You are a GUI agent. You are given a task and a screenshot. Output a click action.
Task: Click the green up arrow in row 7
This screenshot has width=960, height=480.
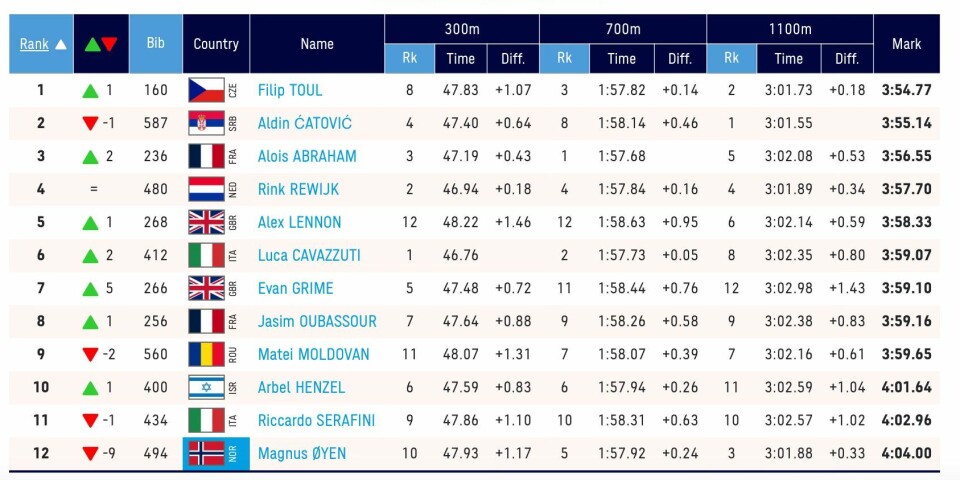tap(91, 288)
